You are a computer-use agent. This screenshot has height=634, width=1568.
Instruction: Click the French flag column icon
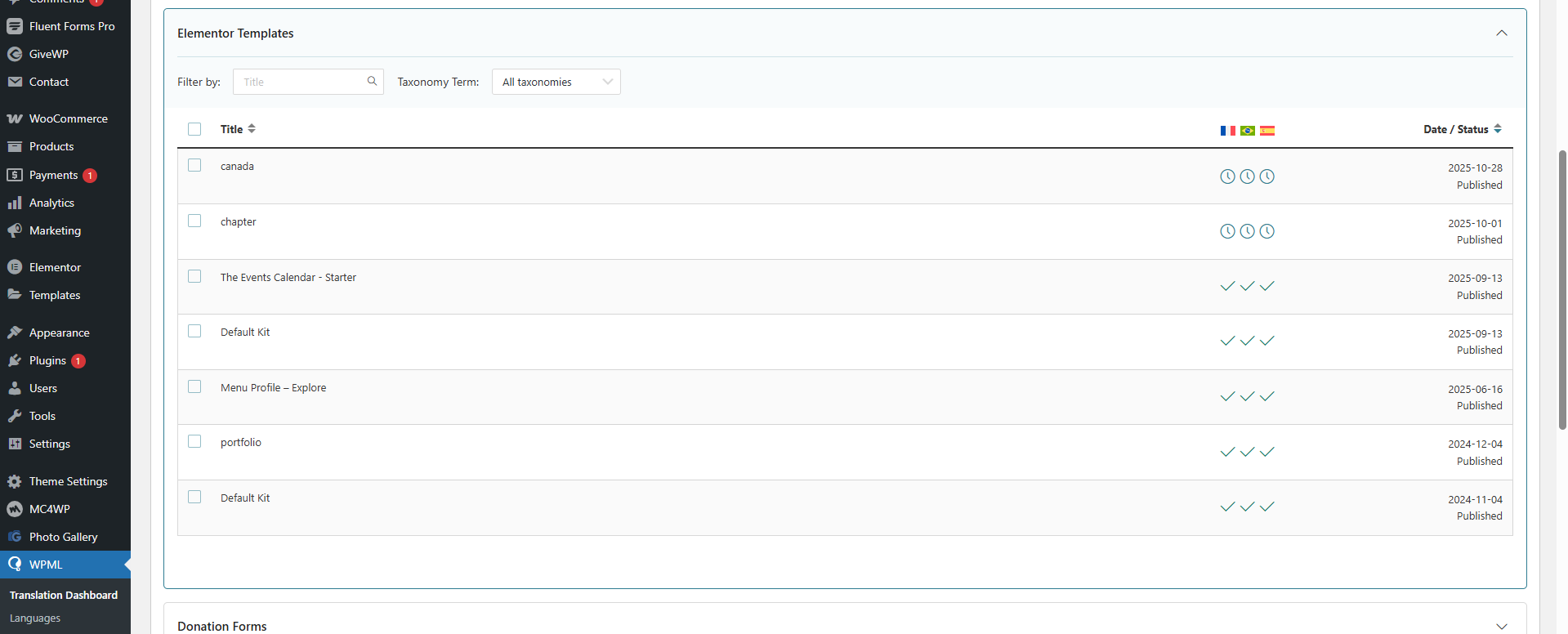(1227, 131)
